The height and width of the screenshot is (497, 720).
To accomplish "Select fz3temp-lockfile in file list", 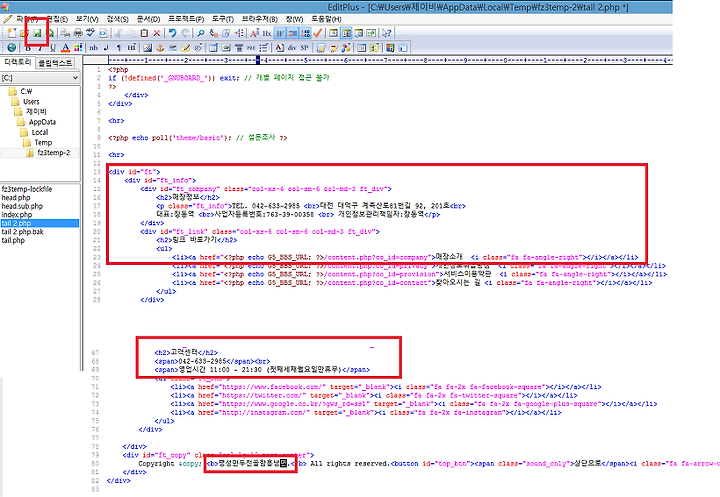I will [27, 189].
